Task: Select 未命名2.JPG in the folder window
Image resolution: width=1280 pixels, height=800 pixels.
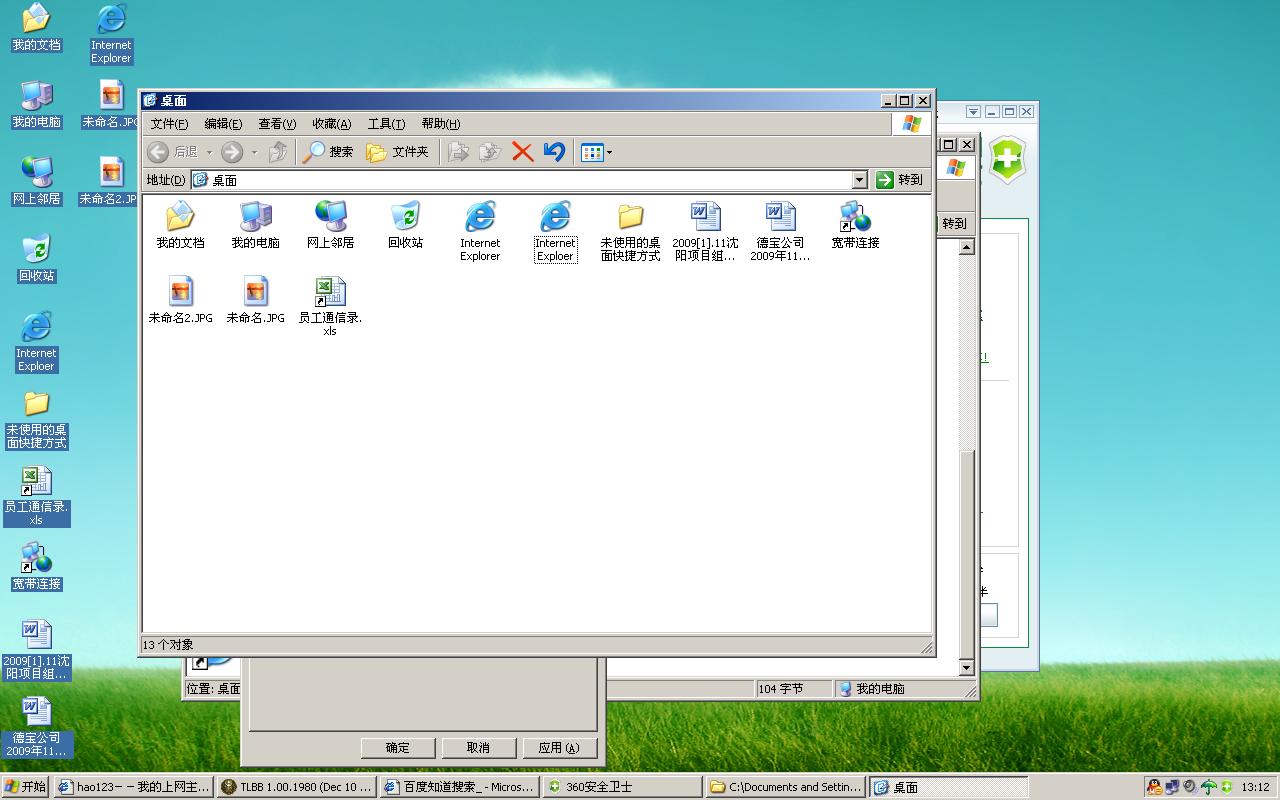Action: point(181,300)
